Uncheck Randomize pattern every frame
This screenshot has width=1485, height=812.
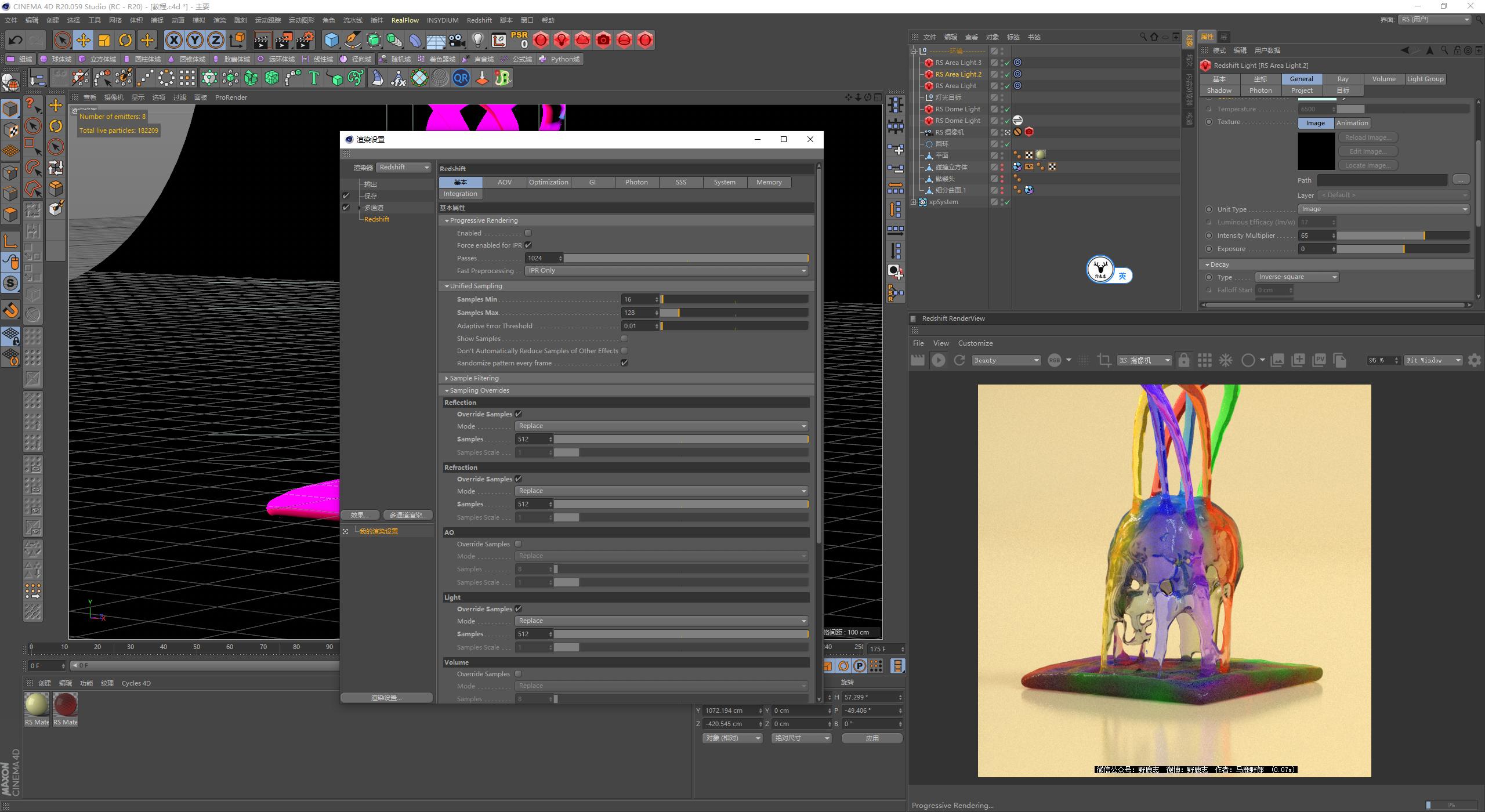click(x=624, y=362)
